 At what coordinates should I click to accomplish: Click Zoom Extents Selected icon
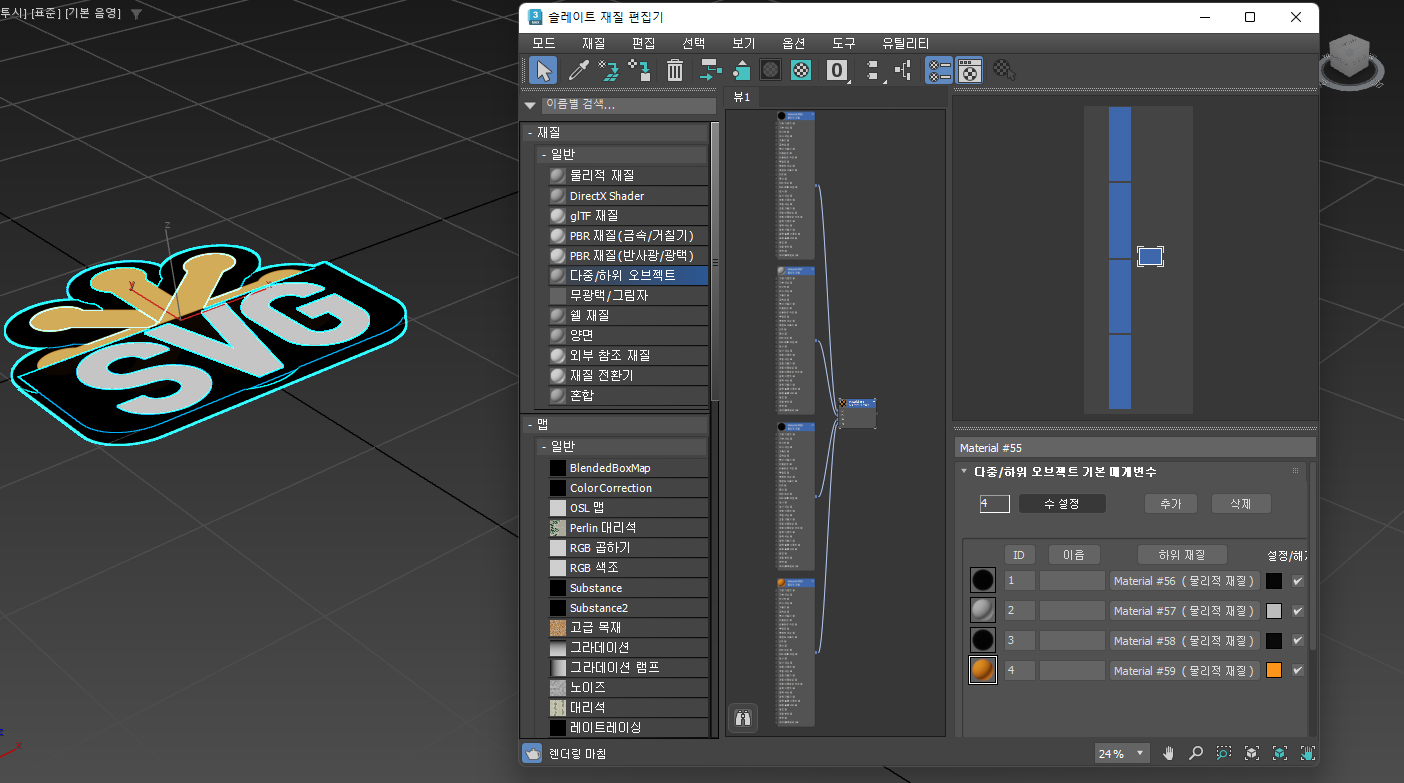[x=1280, y=753]
